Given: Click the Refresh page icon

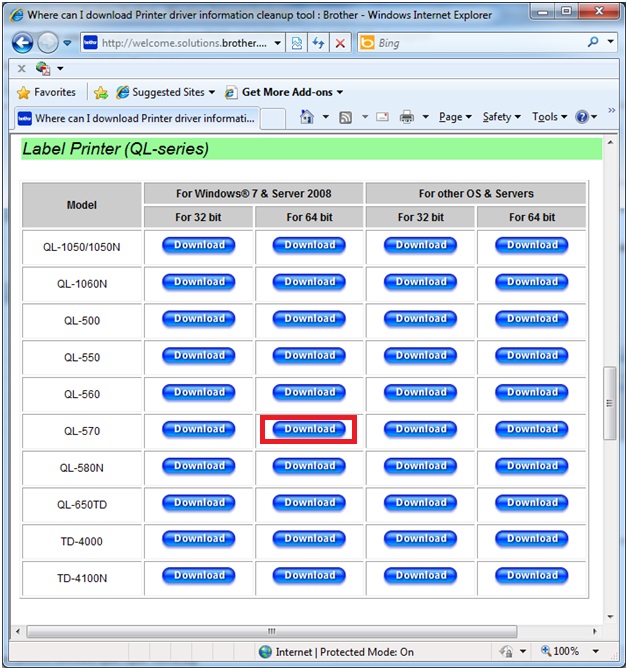Looking at the screenshot, I should click(318, 44).
